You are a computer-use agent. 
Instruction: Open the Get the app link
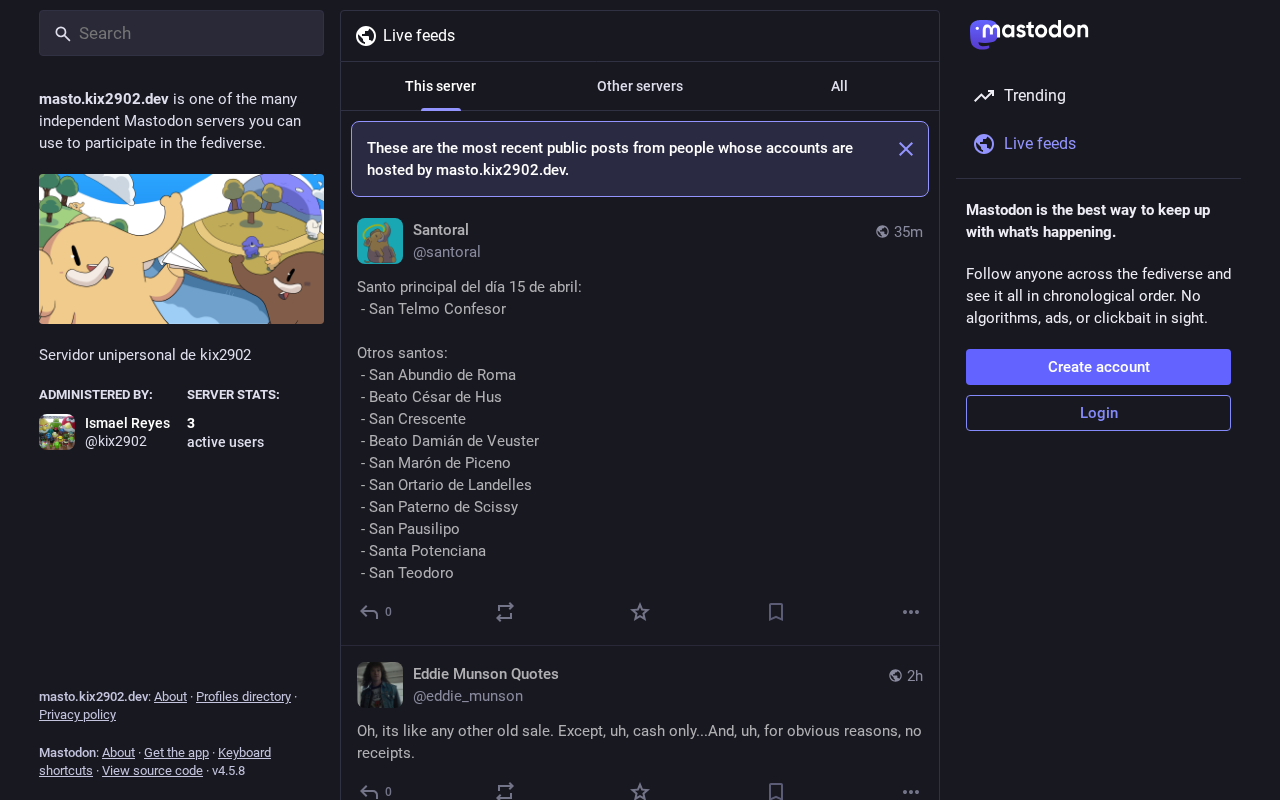176,752
